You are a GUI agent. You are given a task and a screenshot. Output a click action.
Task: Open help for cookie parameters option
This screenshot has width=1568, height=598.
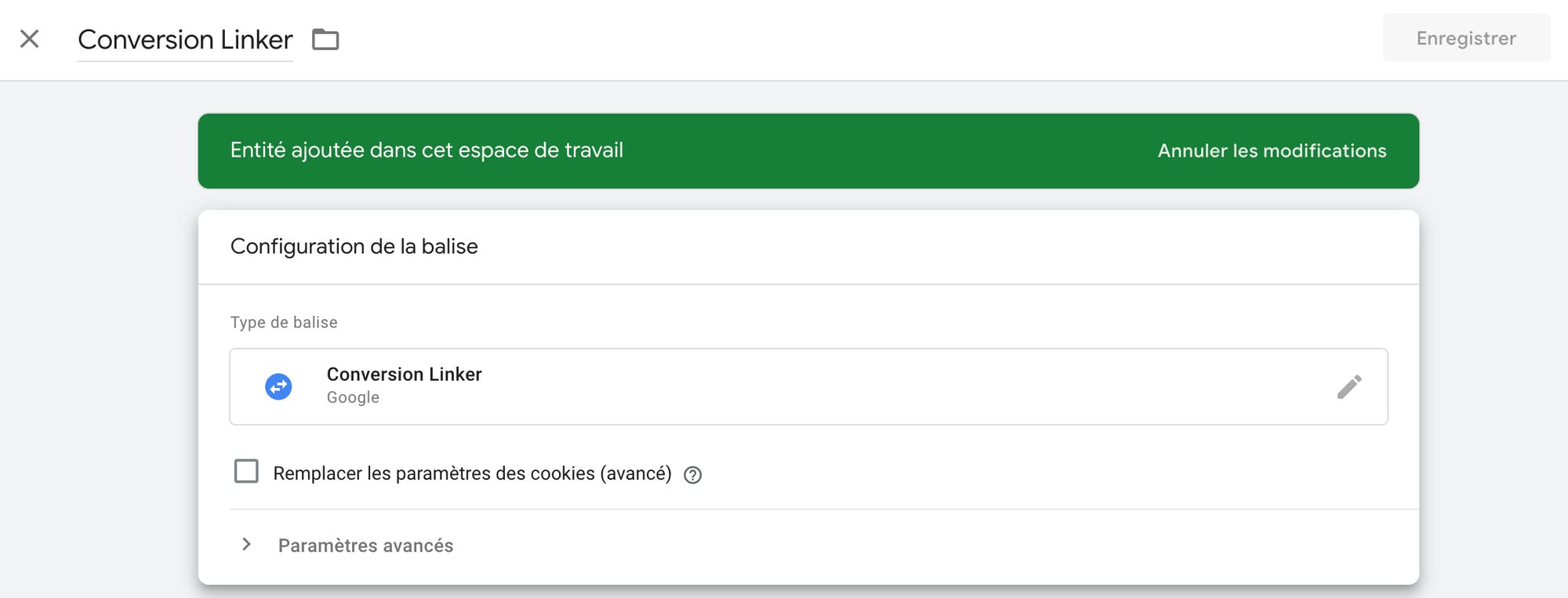[692, 475]
